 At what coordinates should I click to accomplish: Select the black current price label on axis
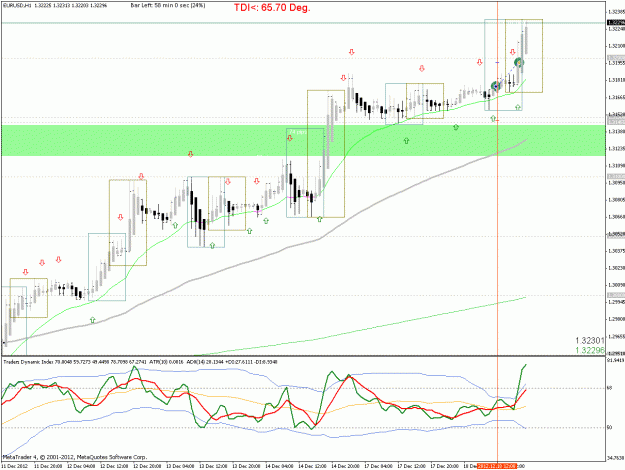click(x=616, y=23)
